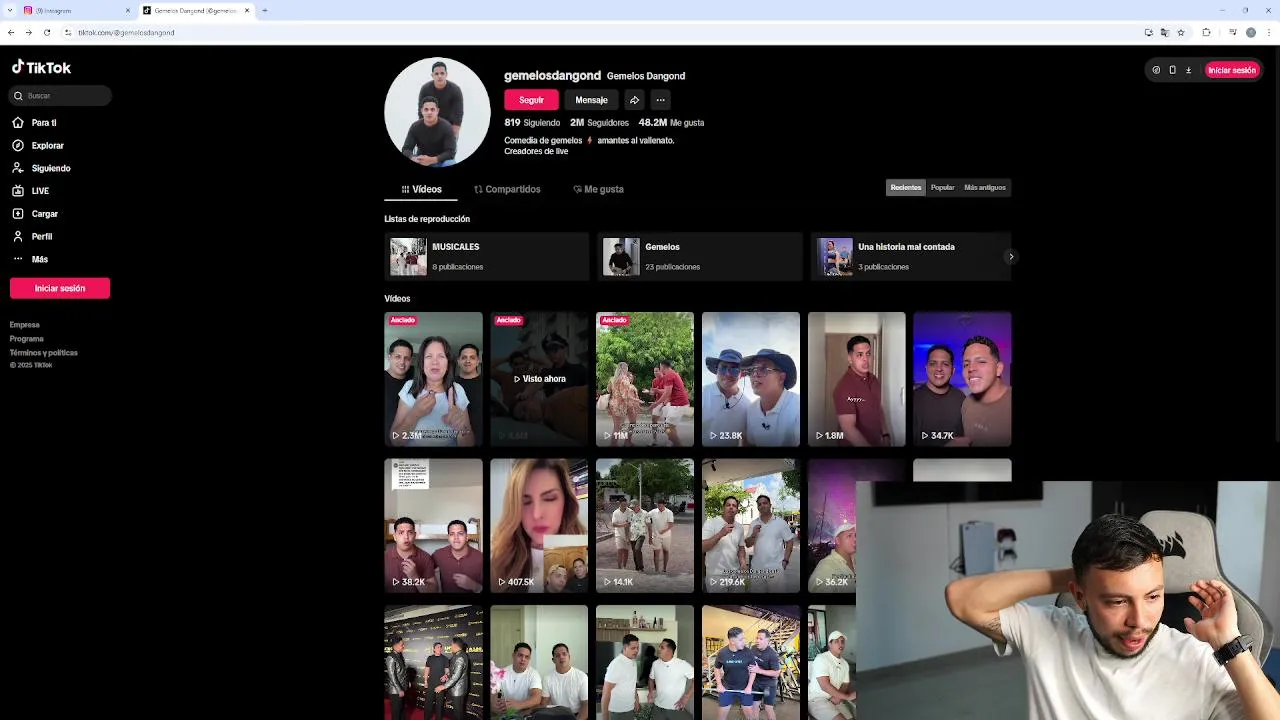Screen dimensions: 1280x720
Task: Open the Gemelos playlist
Action: point(700,256)
